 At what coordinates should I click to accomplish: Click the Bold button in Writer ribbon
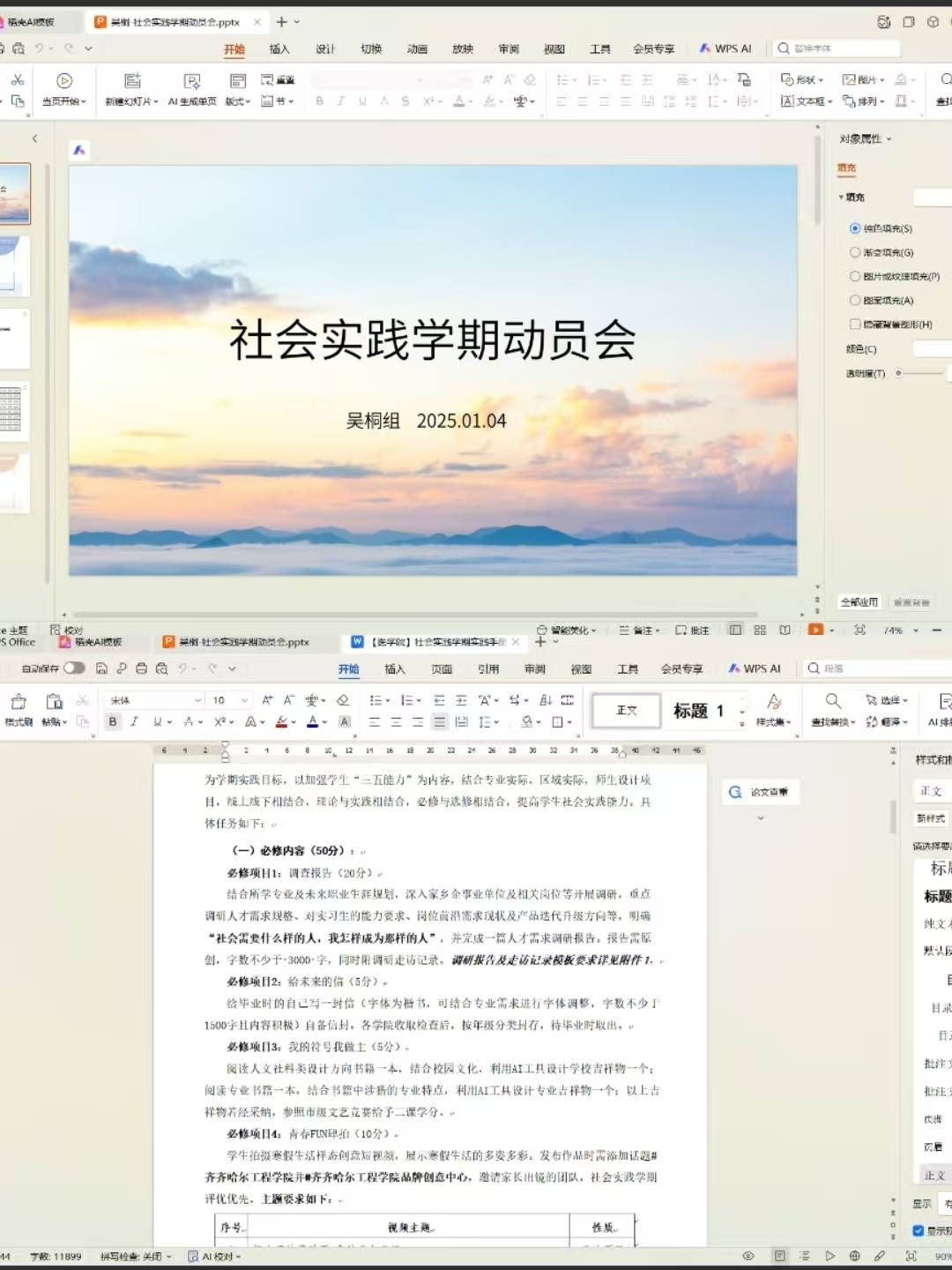pos(113,721)
